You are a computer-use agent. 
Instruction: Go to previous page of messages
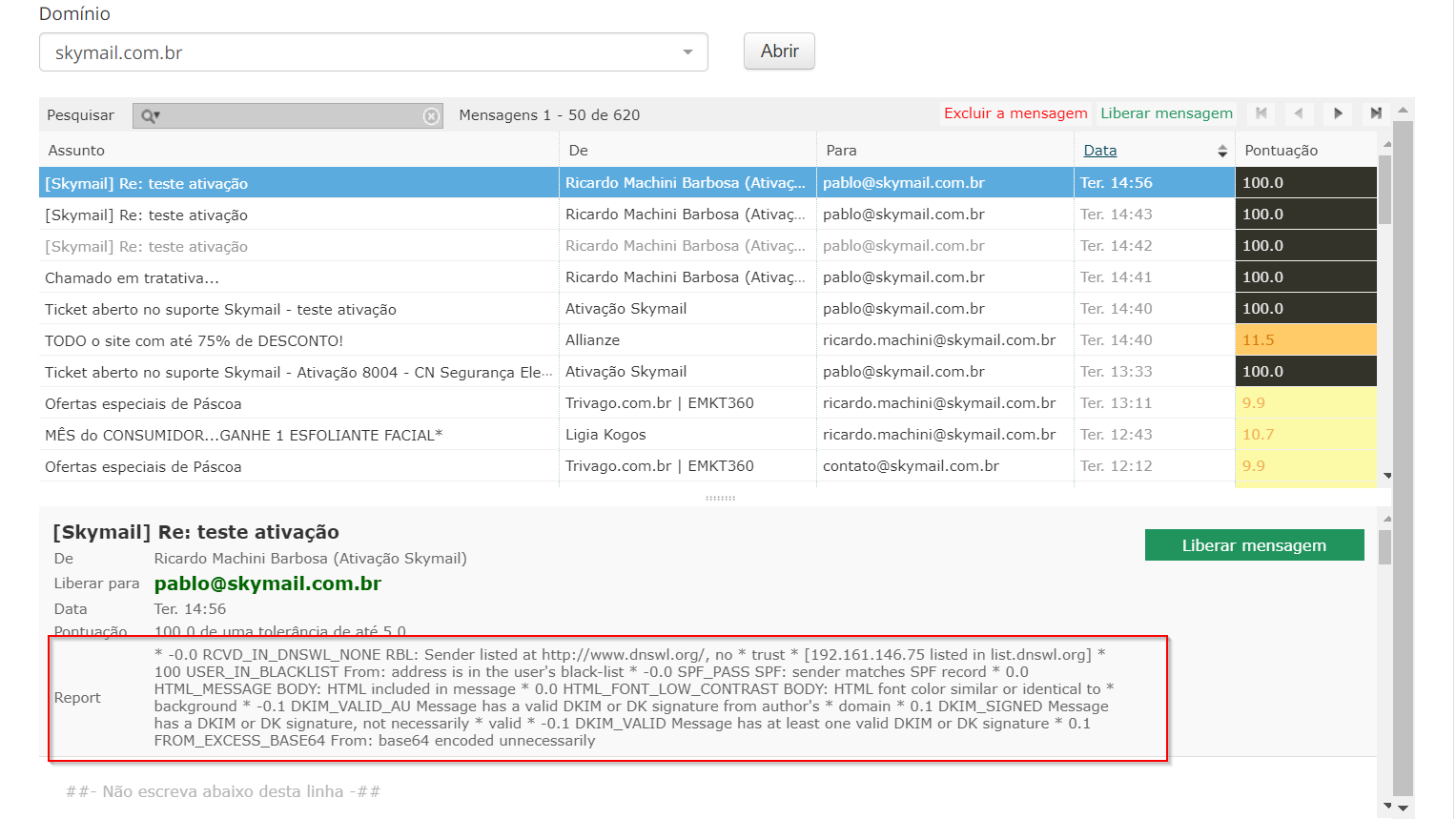(1299, 113)
